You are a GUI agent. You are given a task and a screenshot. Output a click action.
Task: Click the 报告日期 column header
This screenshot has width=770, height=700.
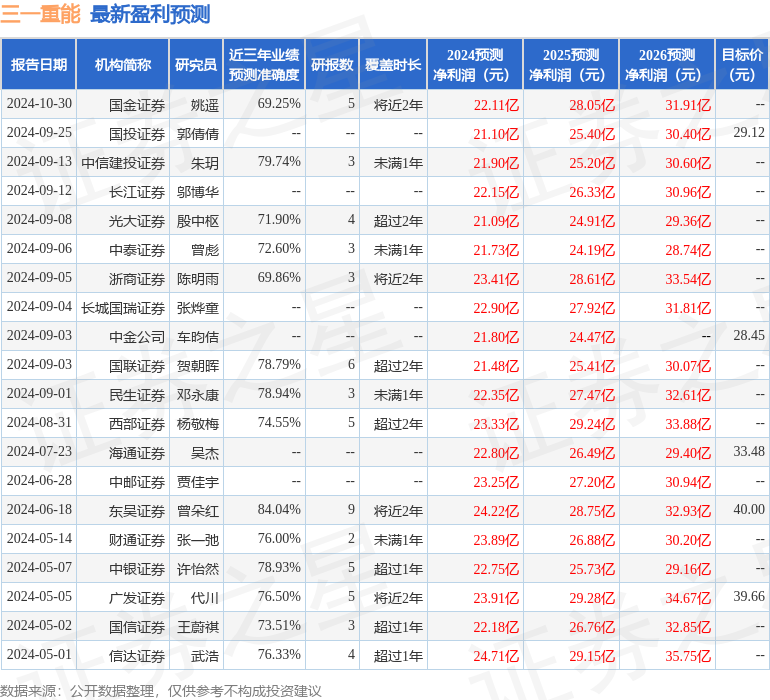pyautogui.click(x=39, y=64)
